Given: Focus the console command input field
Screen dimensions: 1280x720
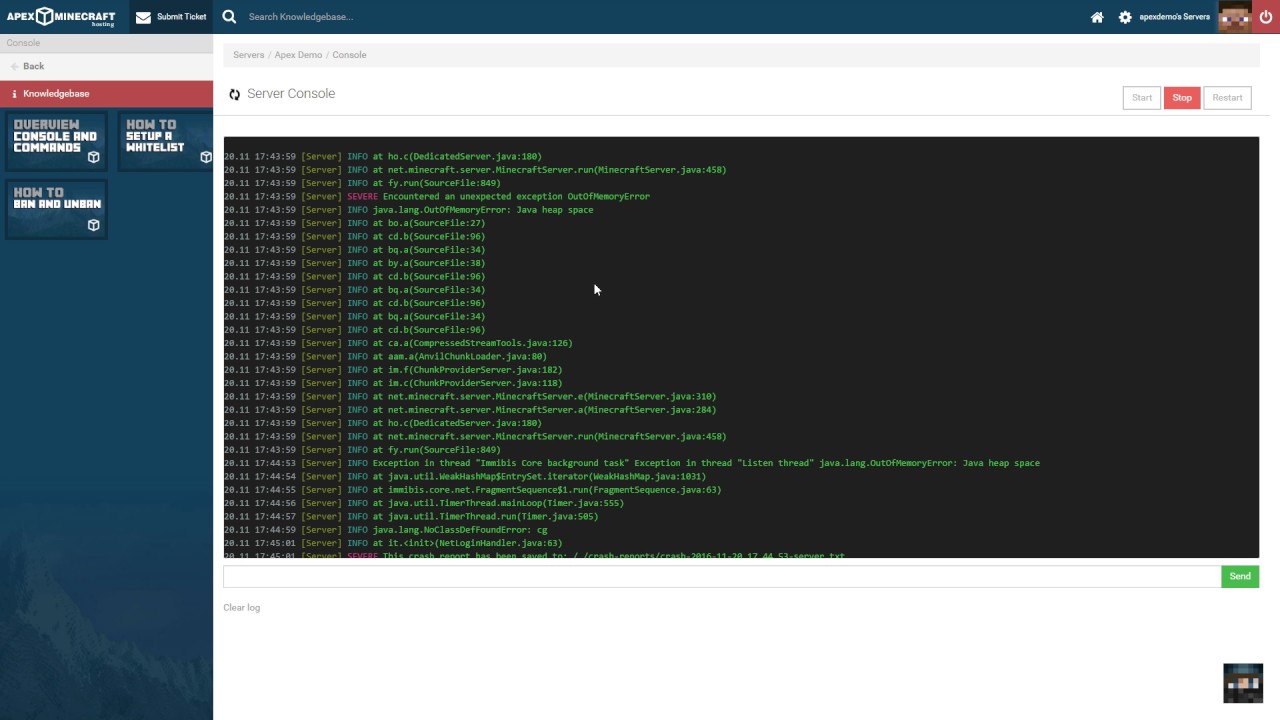Looking at the screenshot, I should (x=722, y=576).
